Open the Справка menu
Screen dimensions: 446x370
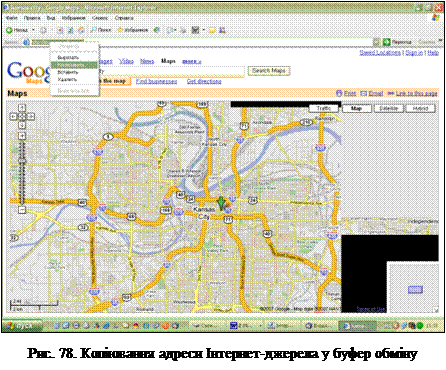click(124, 18)
